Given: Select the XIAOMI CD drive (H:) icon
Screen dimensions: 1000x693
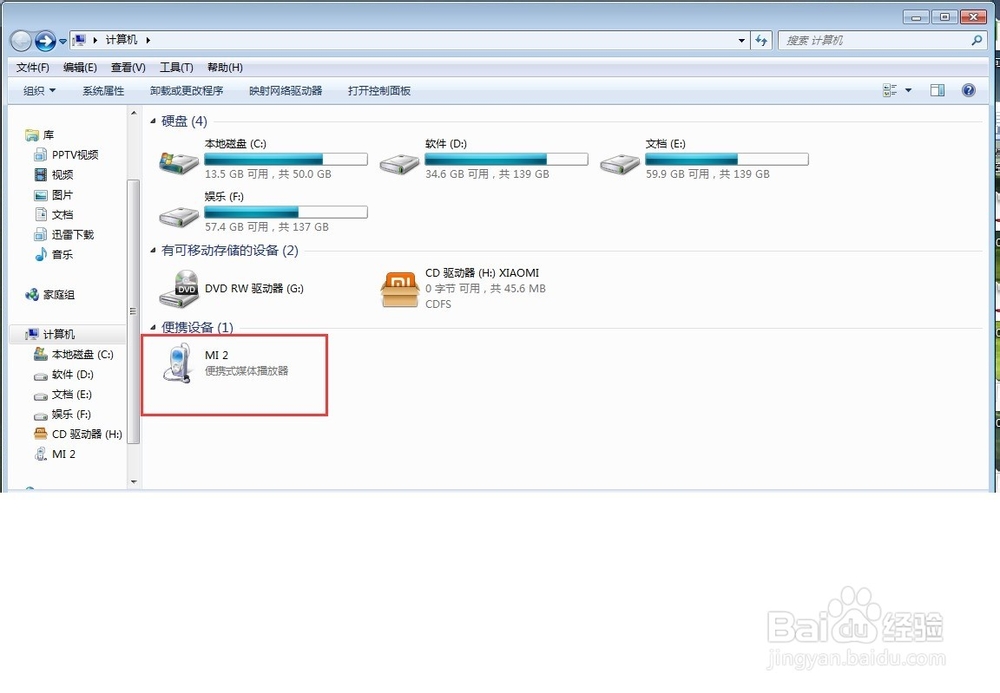Looking at the screenshot, I should [x=400, y=289].
